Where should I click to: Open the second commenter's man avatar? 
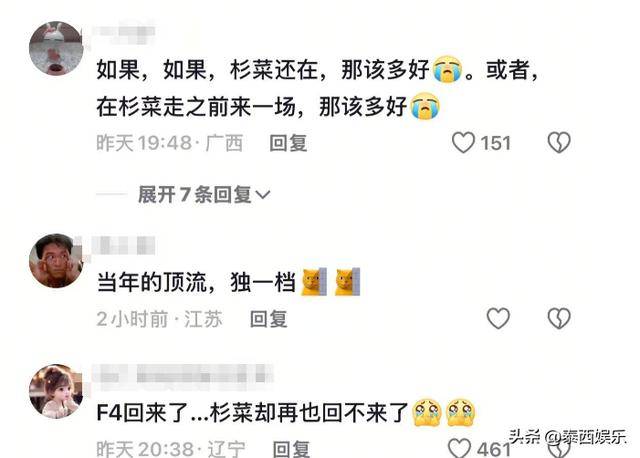tap(56, 260)
